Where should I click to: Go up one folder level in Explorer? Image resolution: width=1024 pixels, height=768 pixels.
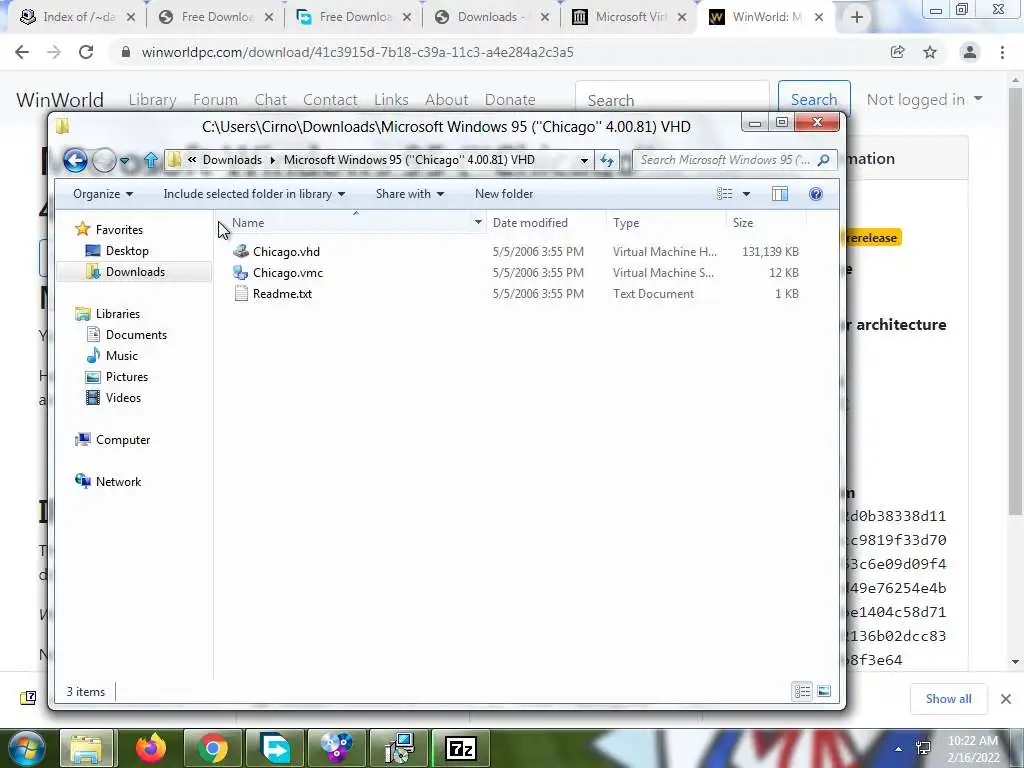pos(151,160)
